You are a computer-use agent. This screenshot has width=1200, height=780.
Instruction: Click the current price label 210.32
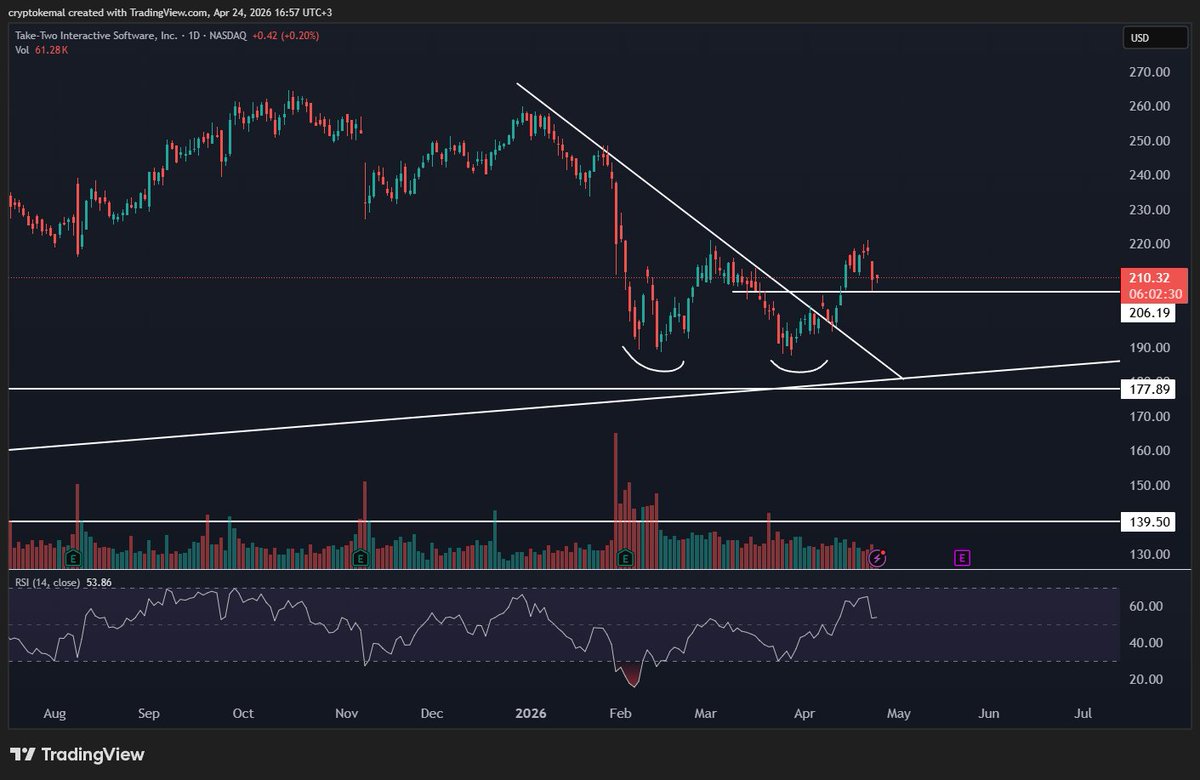click(x=1148, y=277)
